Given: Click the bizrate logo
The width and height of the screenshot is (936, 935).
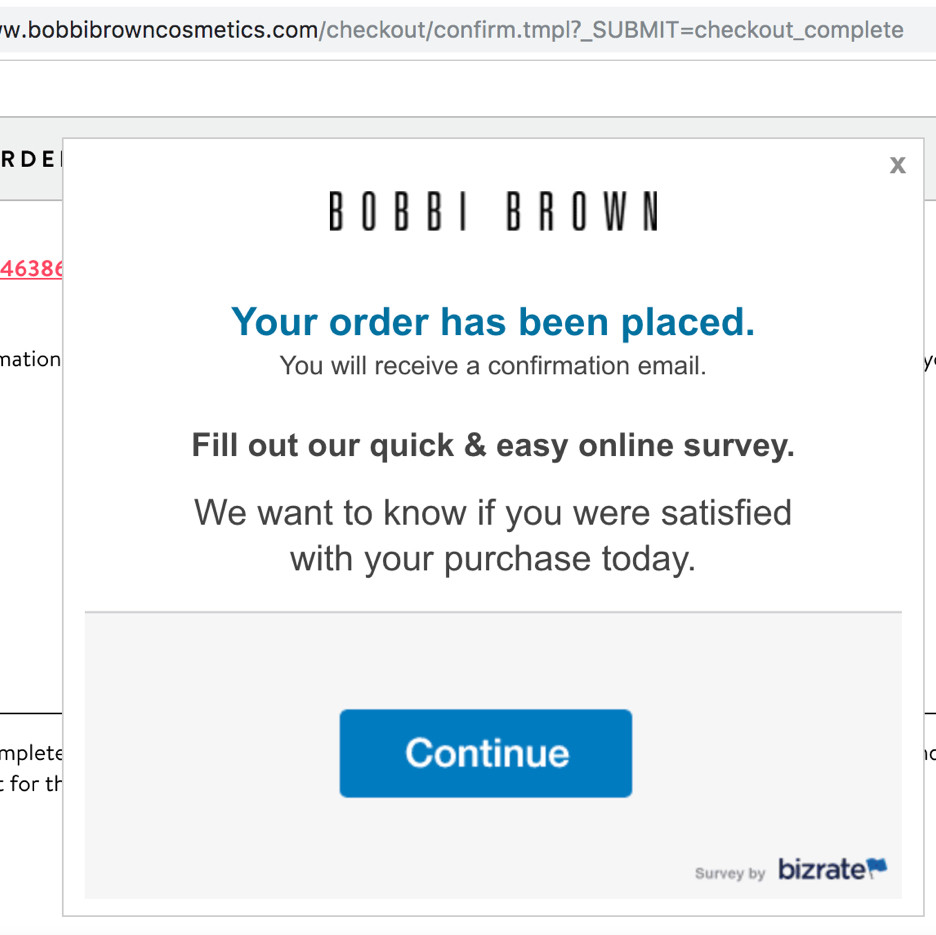Looking at the screenshot, I should pyautogui.click(x=832, y=869).
